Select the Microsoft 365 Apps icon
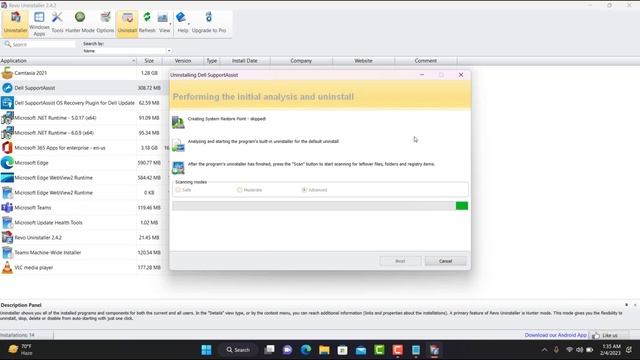 pyautogui.click(x=7, y=148)
